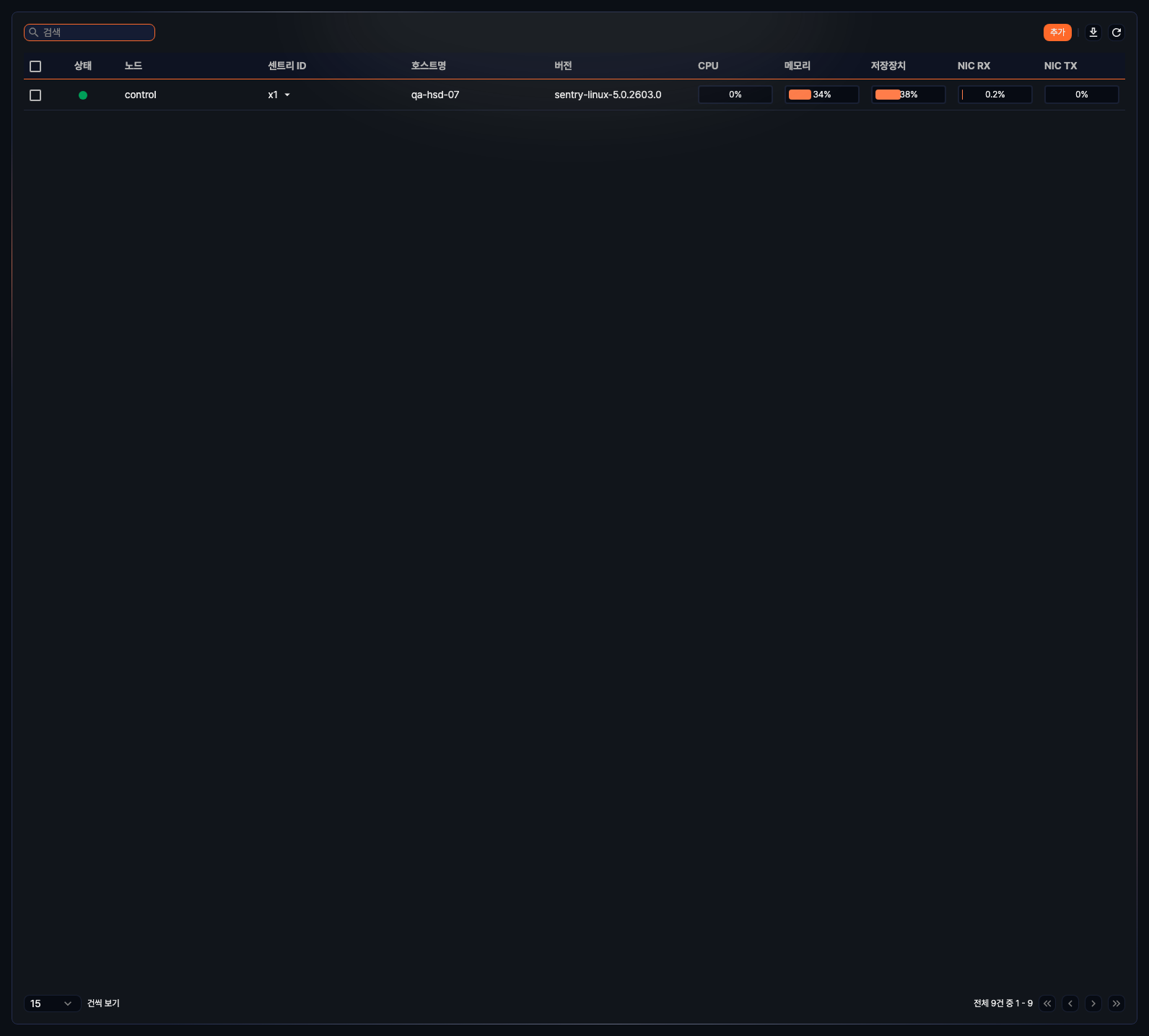Go to the next page
The image size is (1149, 1036).
tap(1093, 1004)
